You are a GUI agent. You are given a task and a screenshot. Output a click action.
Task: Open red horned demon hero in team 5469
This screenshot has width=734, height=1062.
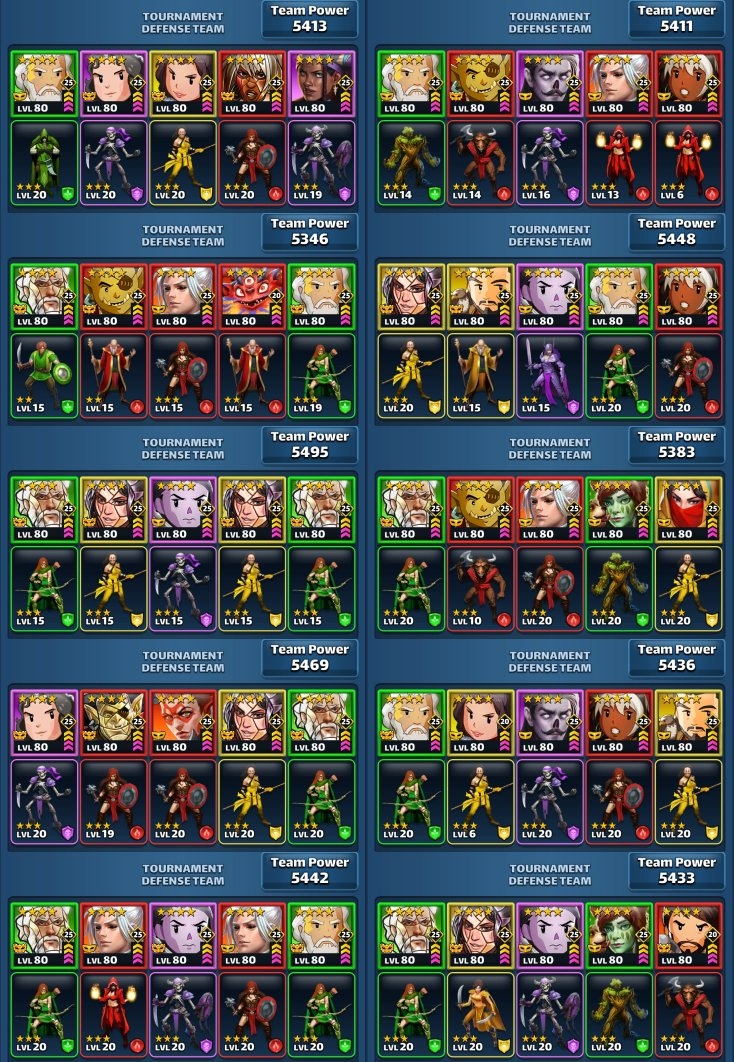pos(183,723)
